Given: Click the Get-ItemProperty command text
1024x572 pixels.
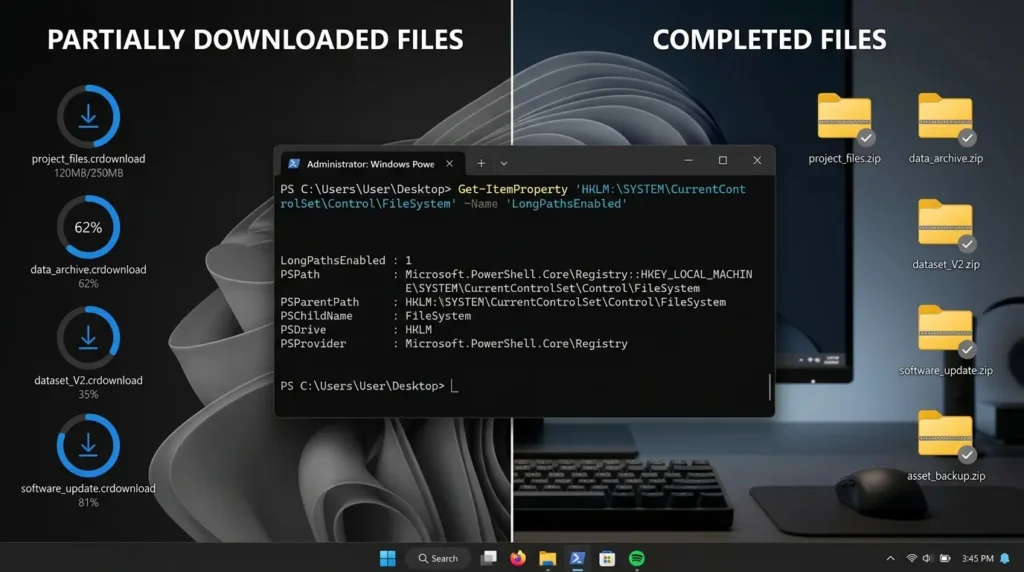Looking at the screenshot, I should click(513, 189).
